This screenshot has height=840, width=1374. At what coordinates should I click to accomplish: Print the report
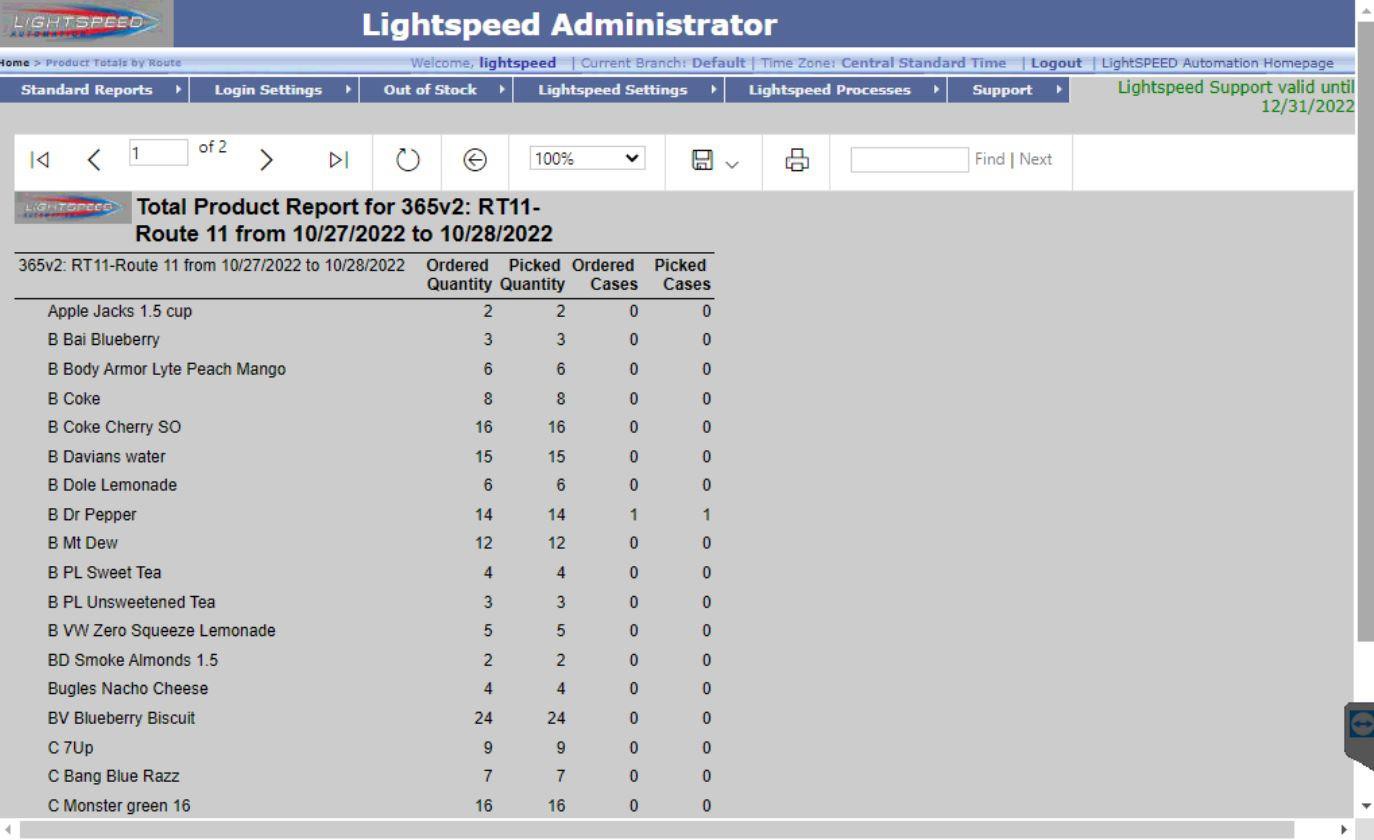tap(796, 160)
